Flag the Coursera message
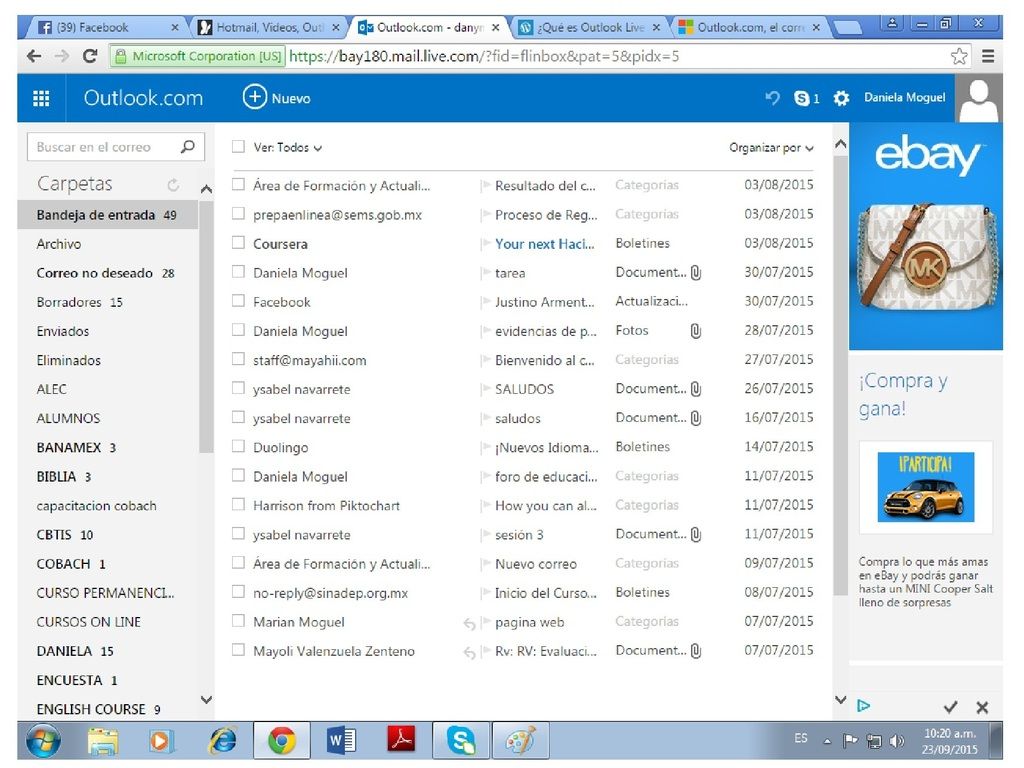This screenshot has height=768, width=1024. click(x=485, y=244)
